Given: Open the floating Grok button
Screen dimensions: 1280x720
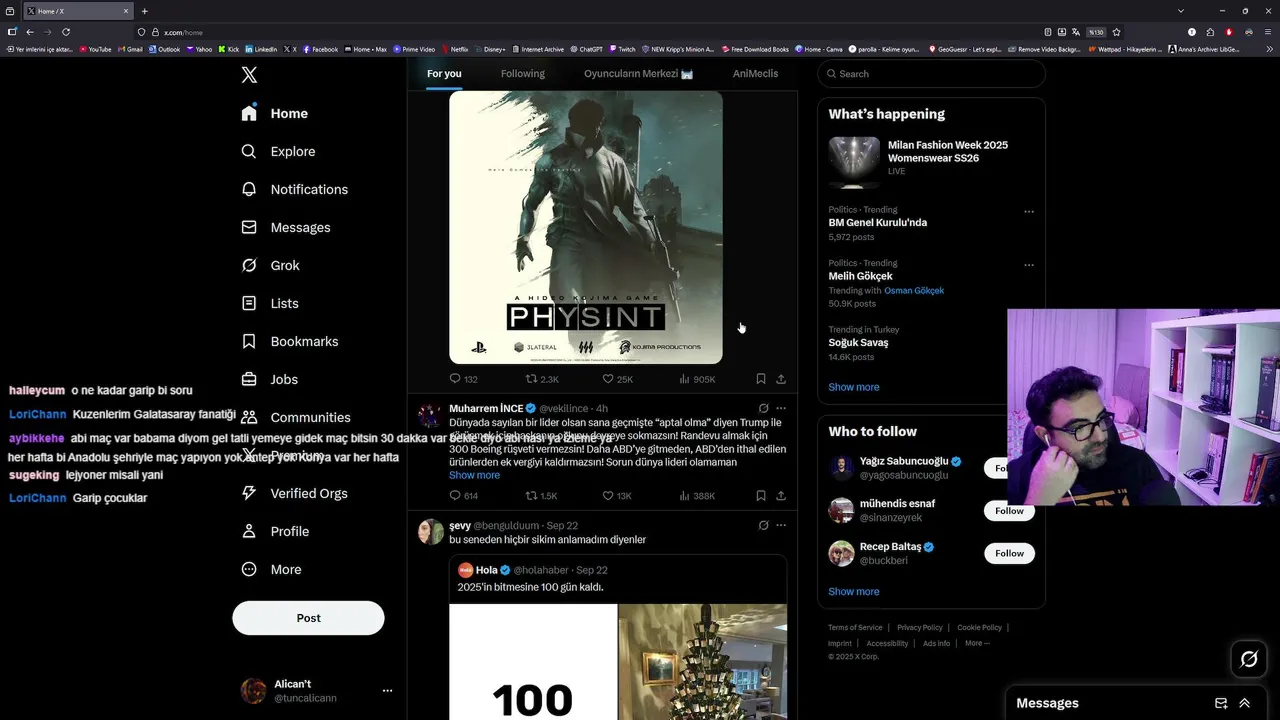Looking at the screenshot, I should point(1249,659).
